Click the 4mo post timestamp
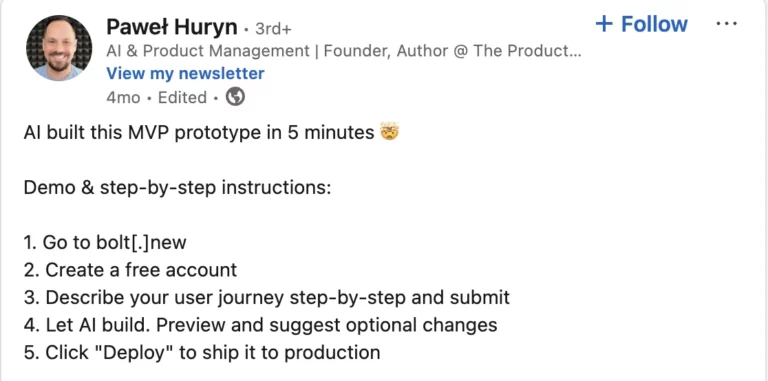The width and height of the screenshot is (768, 381). pyautogui.click(x=123, y=97)
